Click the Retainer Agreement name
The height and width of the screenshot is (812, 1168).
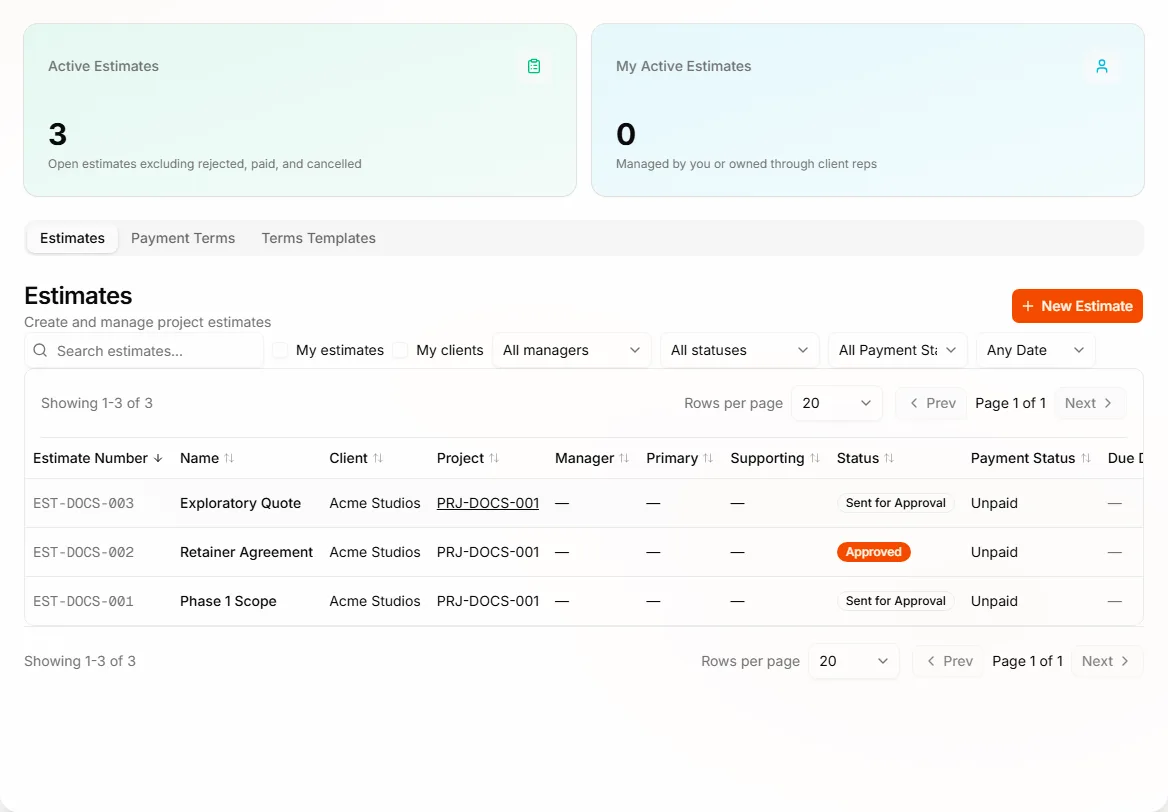click(247, 552)
